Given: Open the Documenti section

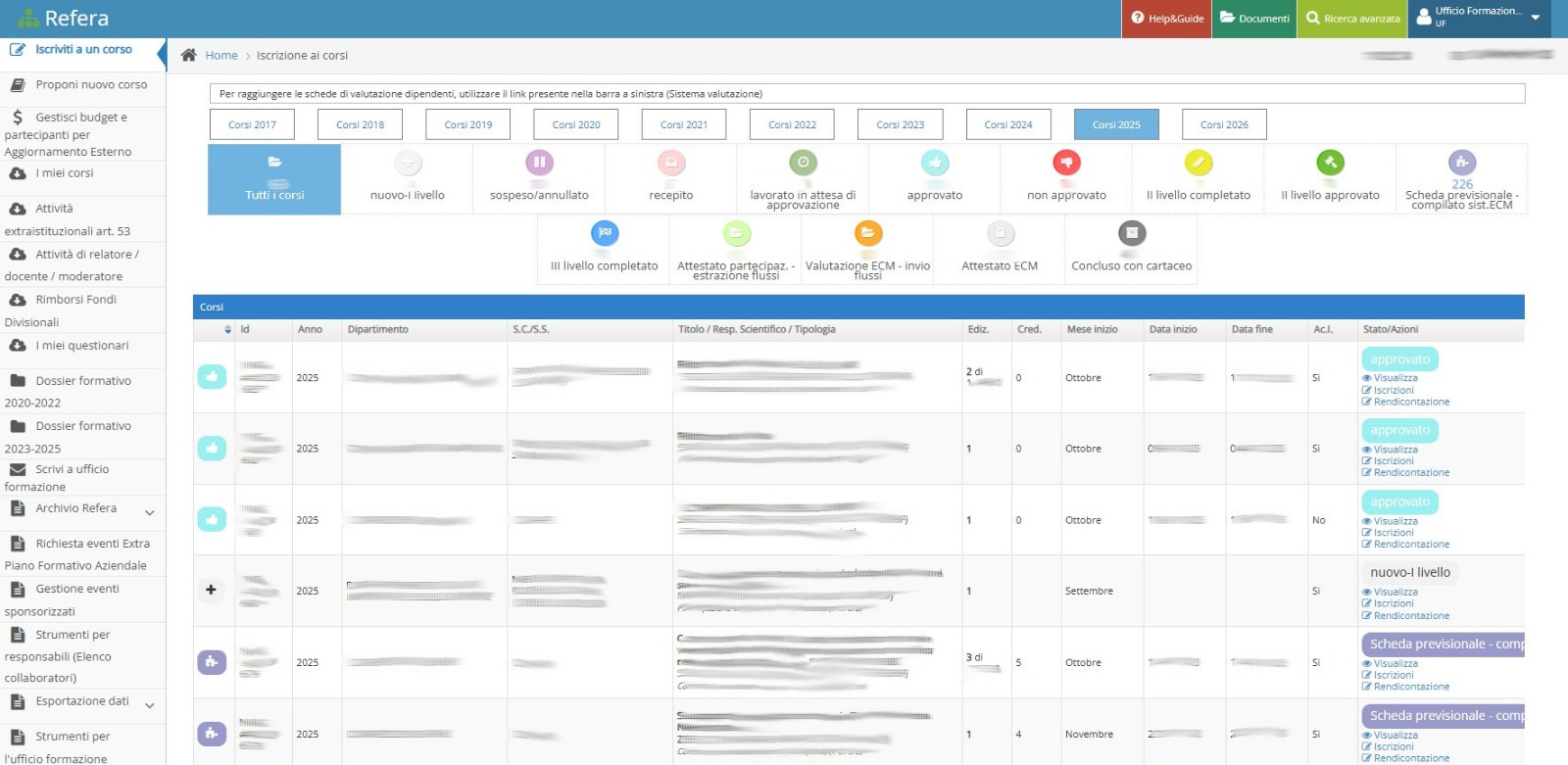Looking at the screenshot, I should pyautogui.click(x=1254, y=19).
